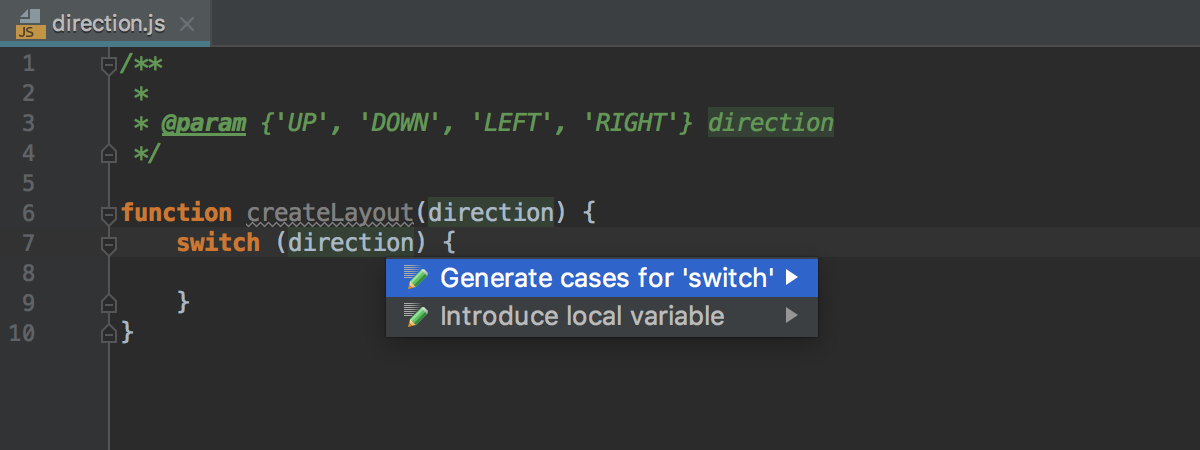Screen dimensions: 1200x450
Task: Collapse the JSDoc comment fold marker on line 1
Action: coord(109,65)
